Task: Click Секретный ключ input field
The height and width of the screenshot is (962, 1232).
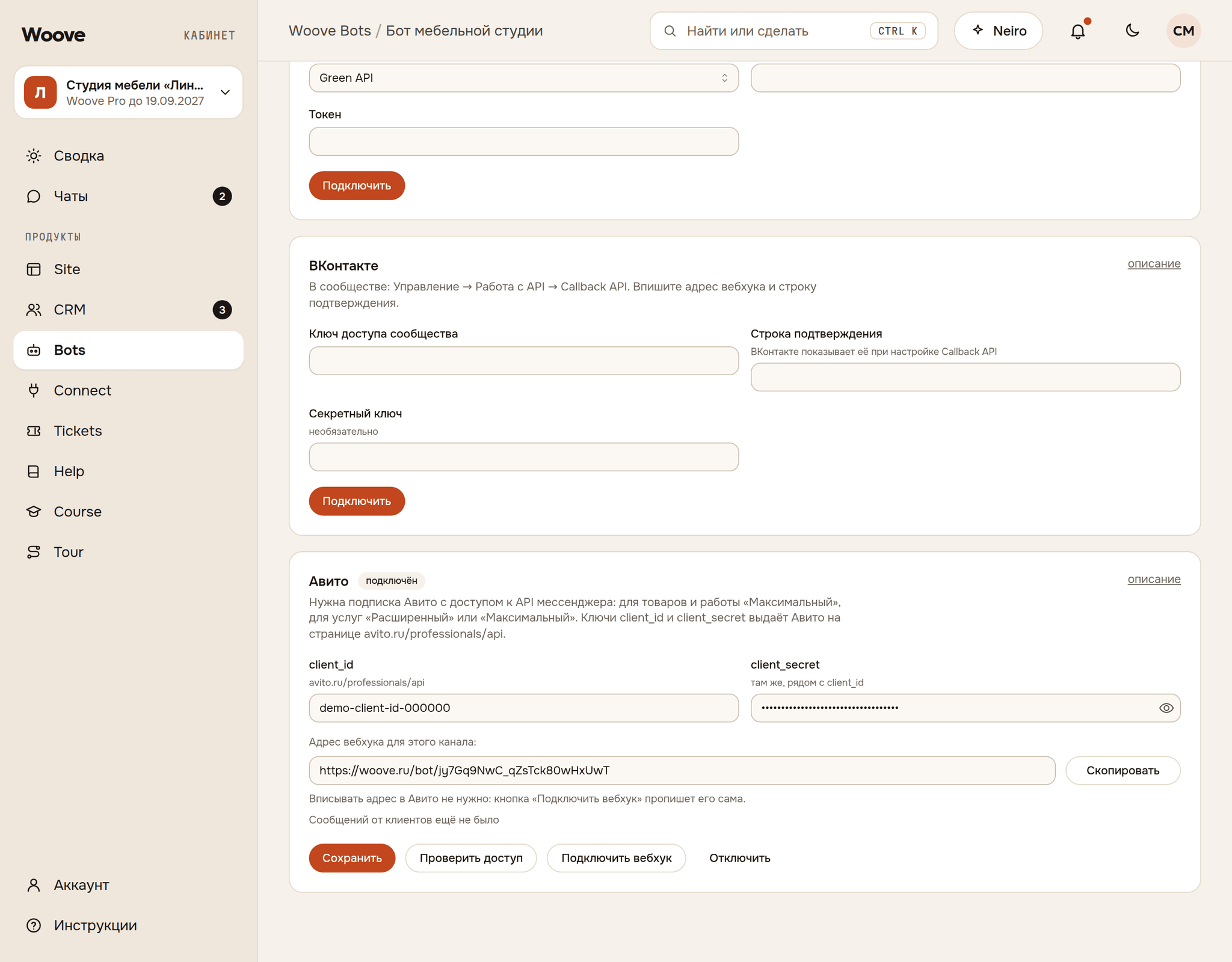Action: (x=523, y=457)
